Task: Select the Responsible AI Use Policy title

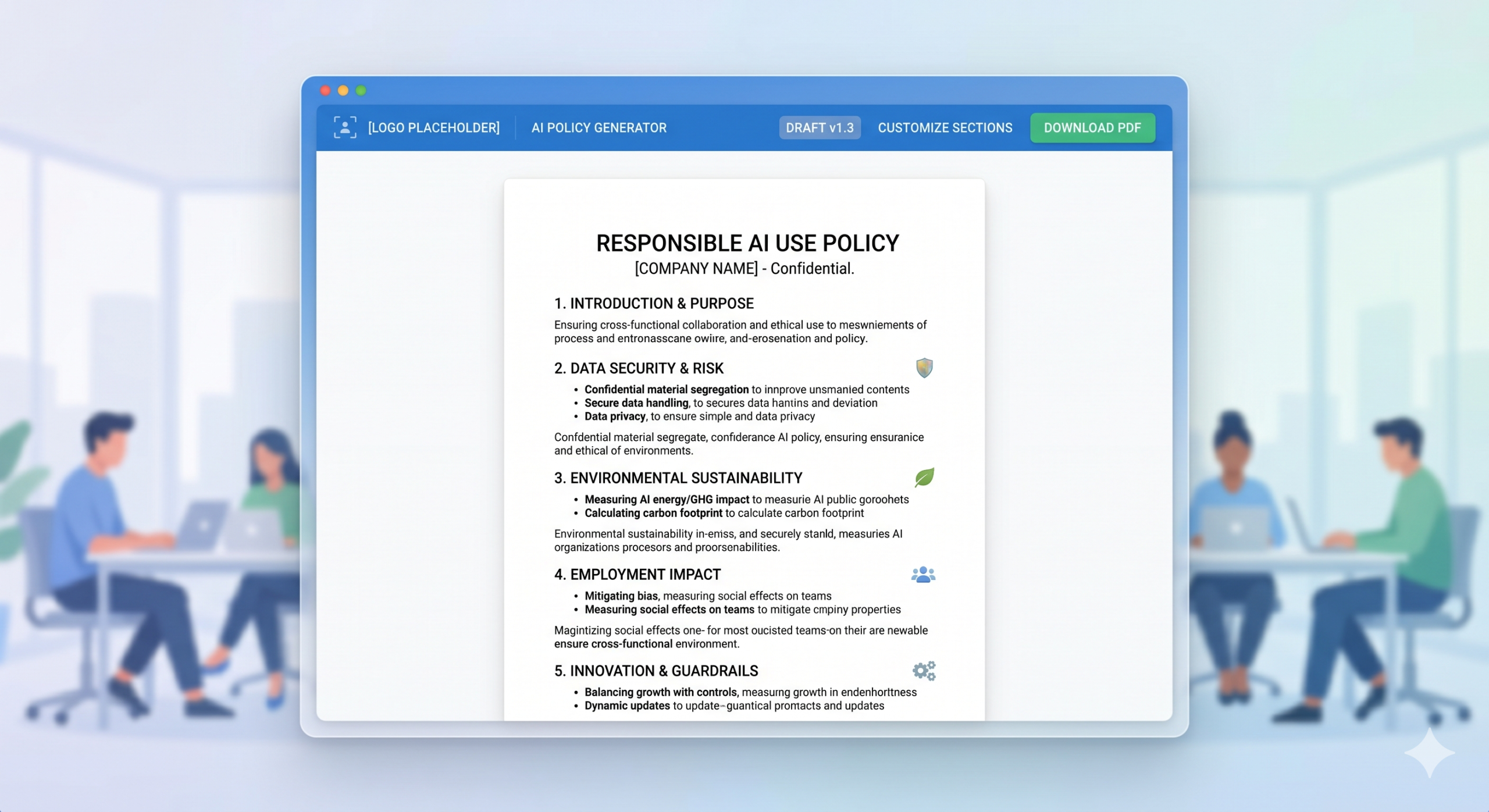Action: click(747, 243)
